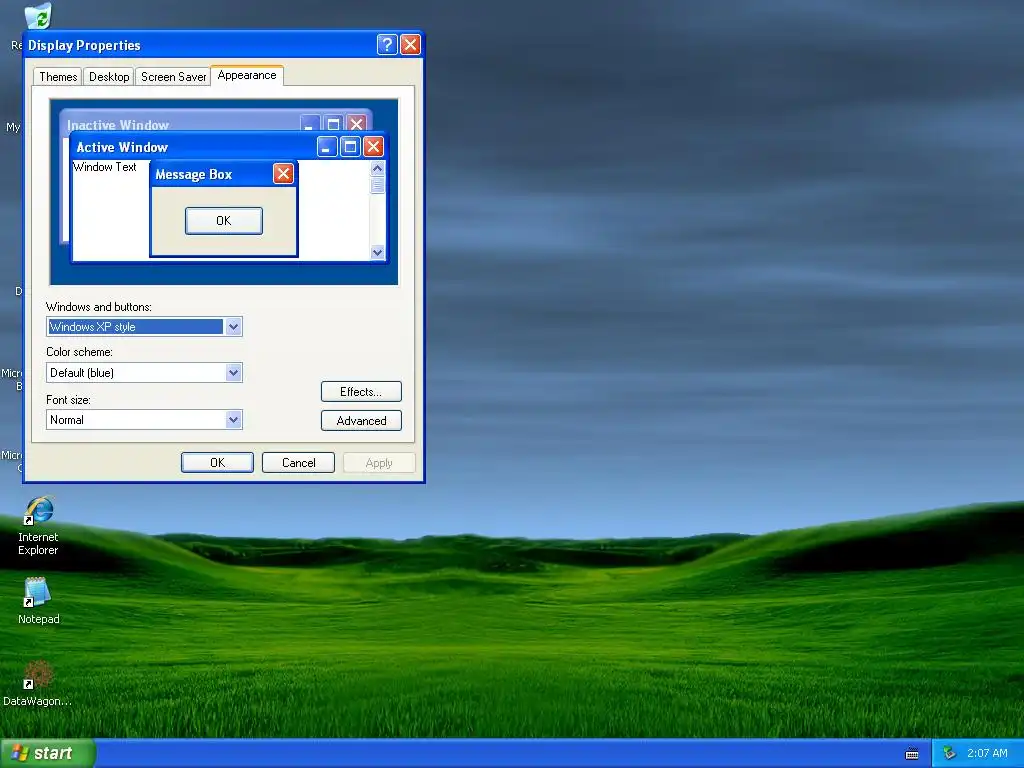
Task: Click the Display Properties title text
Action: click(84, 45)
